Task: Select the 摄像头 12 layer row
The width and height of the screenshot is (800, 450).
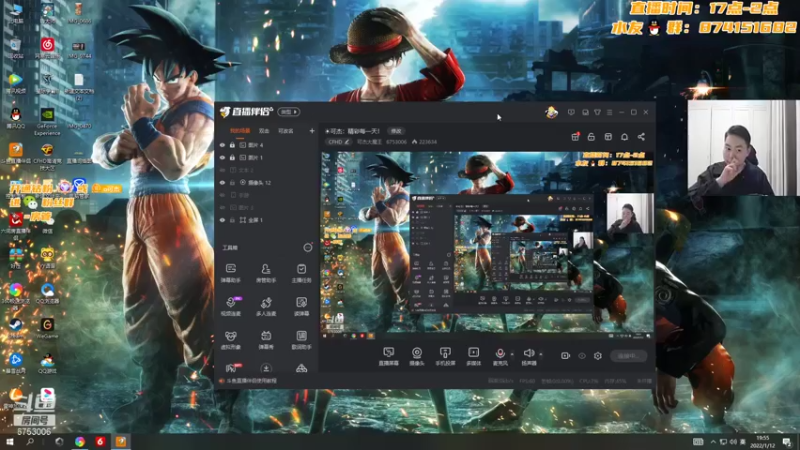Action: coord(267,183)
